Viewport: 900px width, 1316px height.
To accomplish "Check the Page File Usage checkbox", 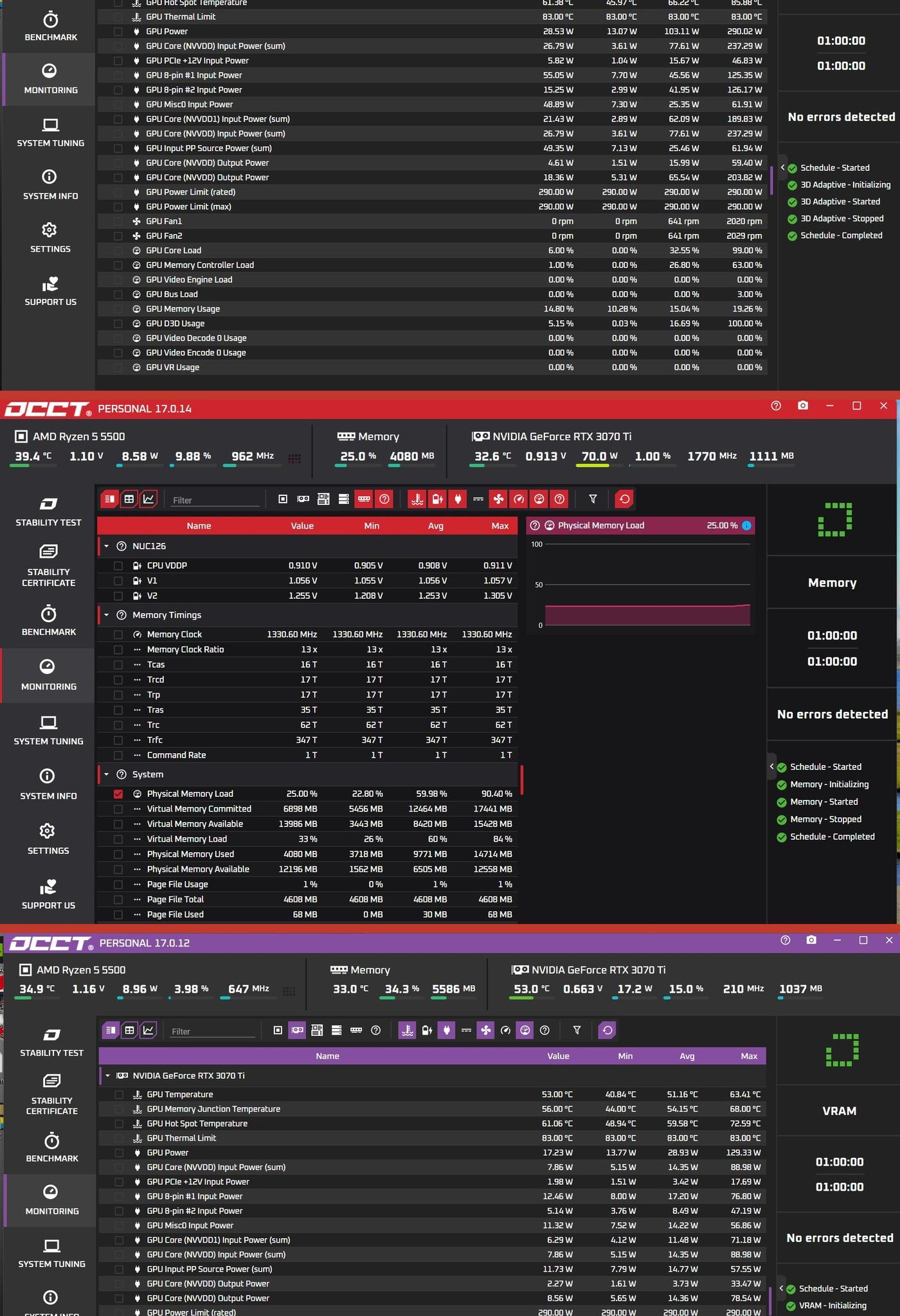I will (118, 885).
